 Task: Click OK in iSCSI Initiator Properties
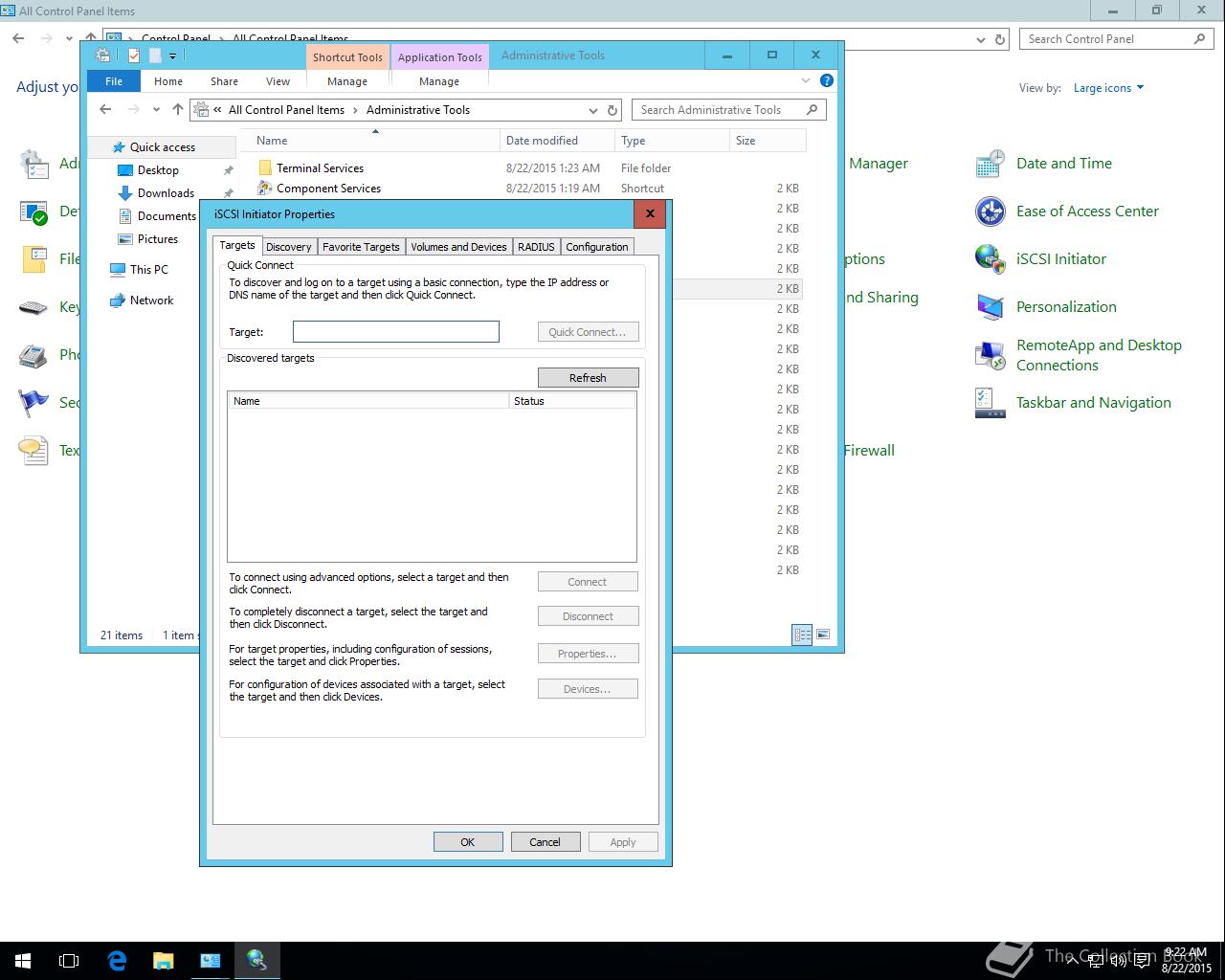468,842
